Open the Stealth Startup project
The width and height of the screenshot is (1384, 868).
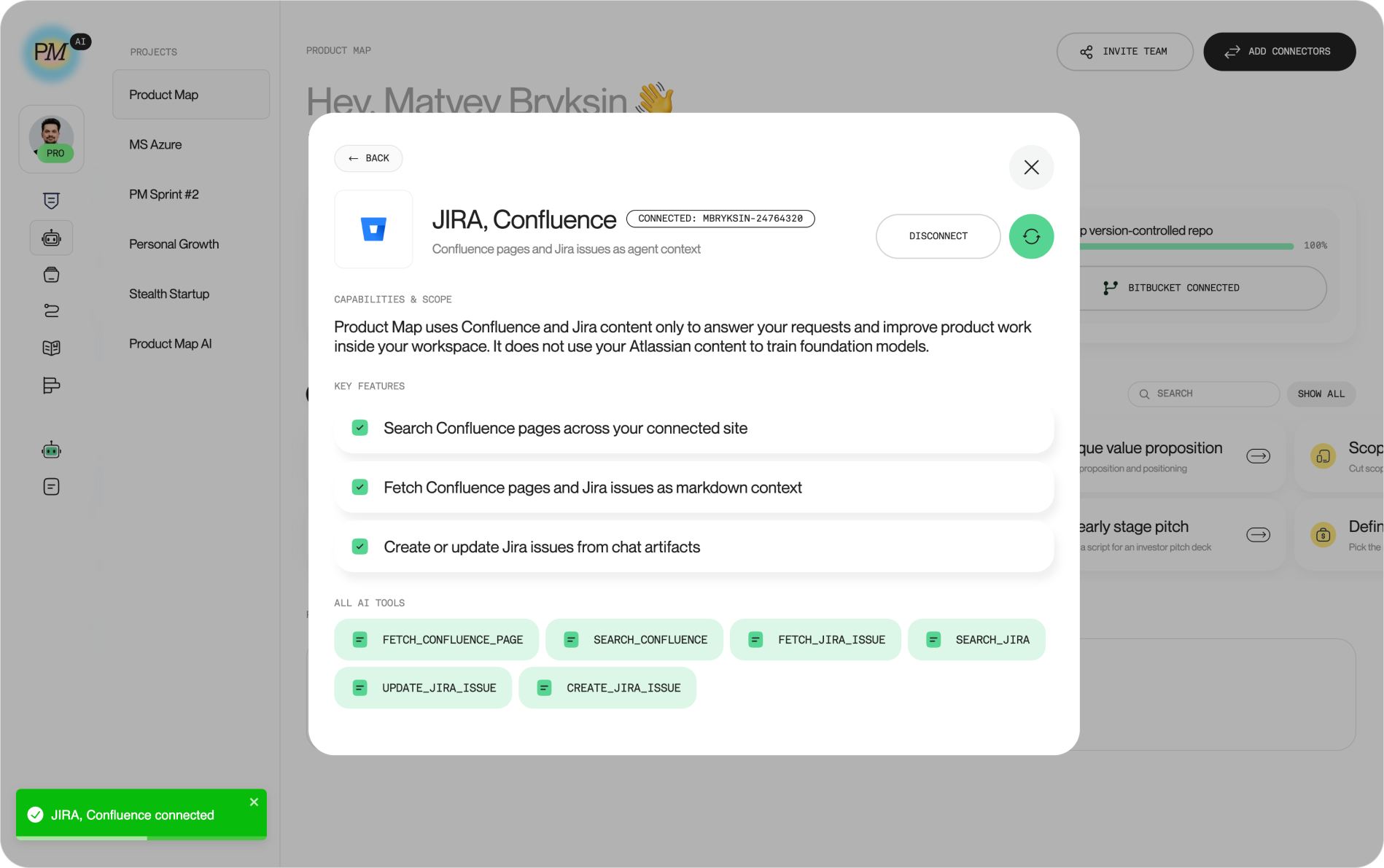tap(169, 294)
